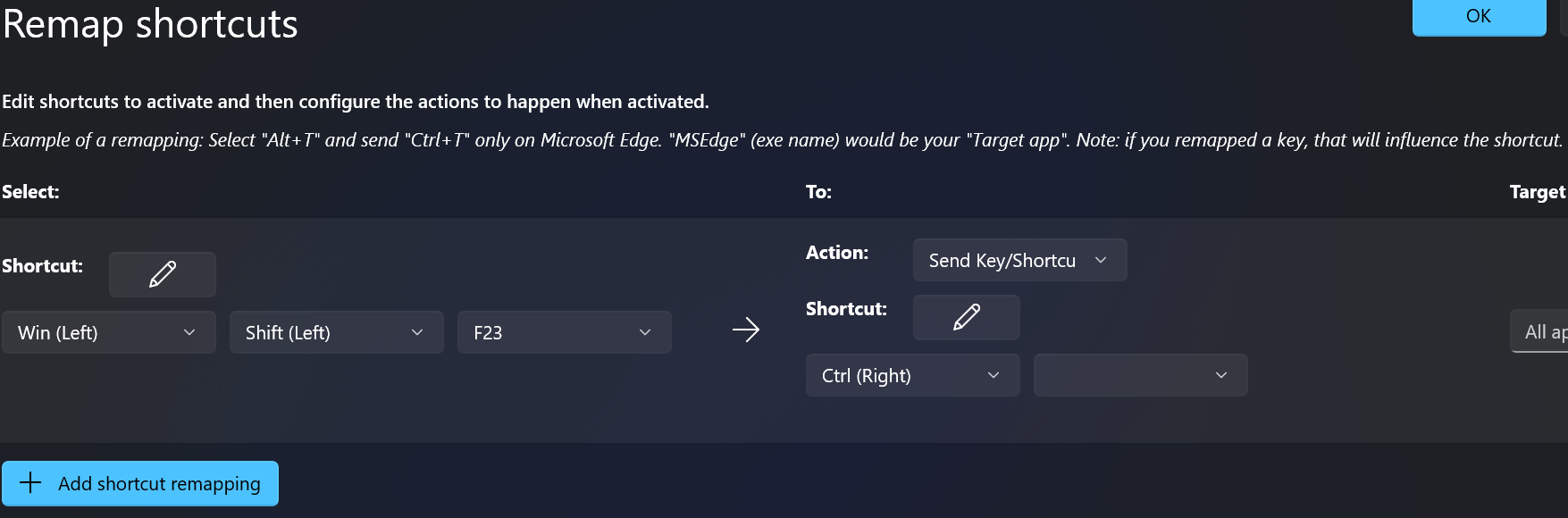Image resolution: width=1568 pixels, height=518 pixels.
Task: Open the Send Key/Shortcut action dropdown
Action: point(1020,260)
